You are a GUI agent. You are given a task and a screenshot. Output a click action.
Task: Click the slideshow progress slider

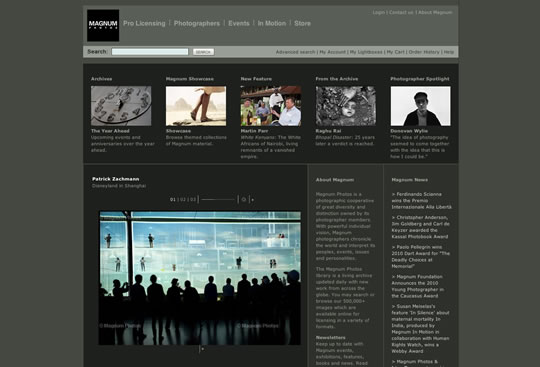tap(218, 199)
